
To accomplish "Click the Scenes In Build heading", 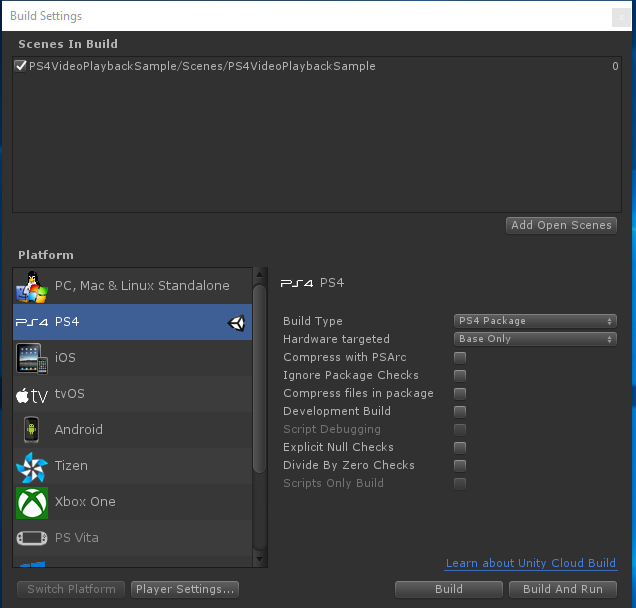I will click(x=68, y=44).
